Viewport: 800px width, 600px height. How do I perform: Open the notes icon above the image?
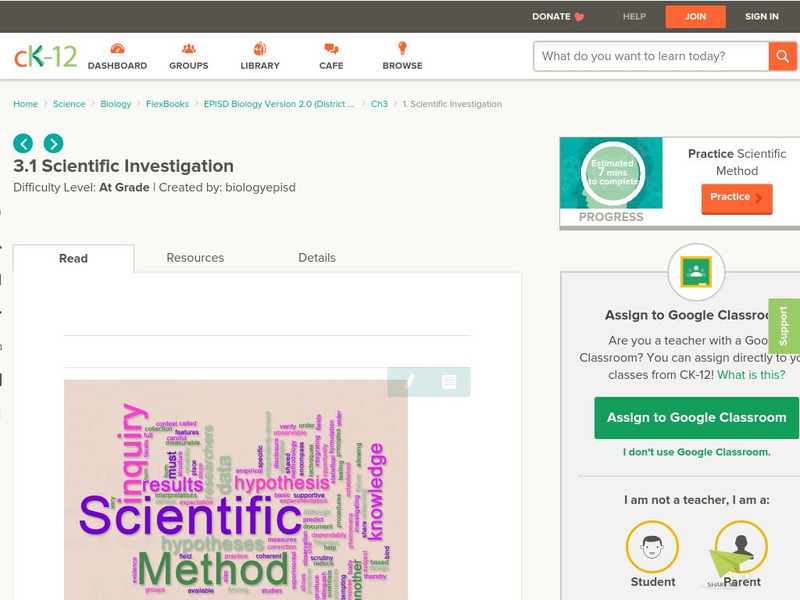[x=449, y=382]
